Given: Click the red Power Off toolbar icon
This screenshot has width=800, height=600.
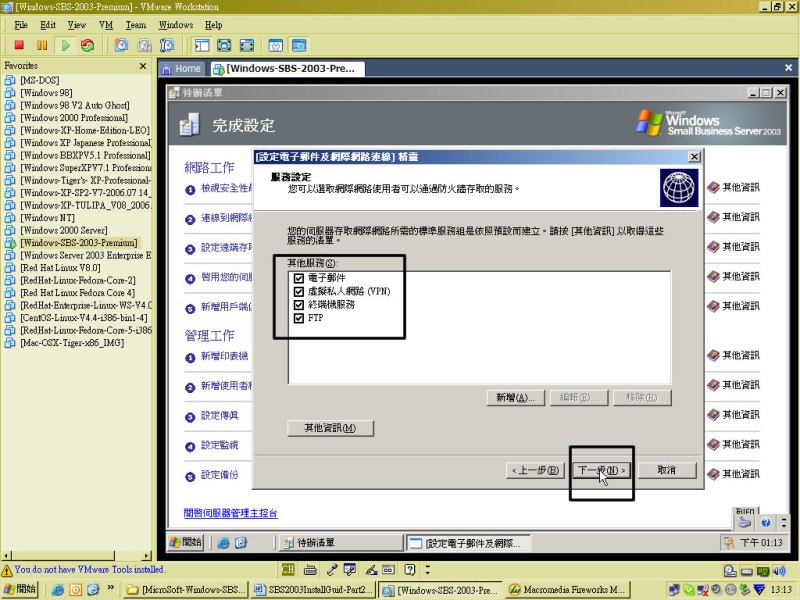Looking at the screenshot, I should pyautogui.click(x=19, y=45).
